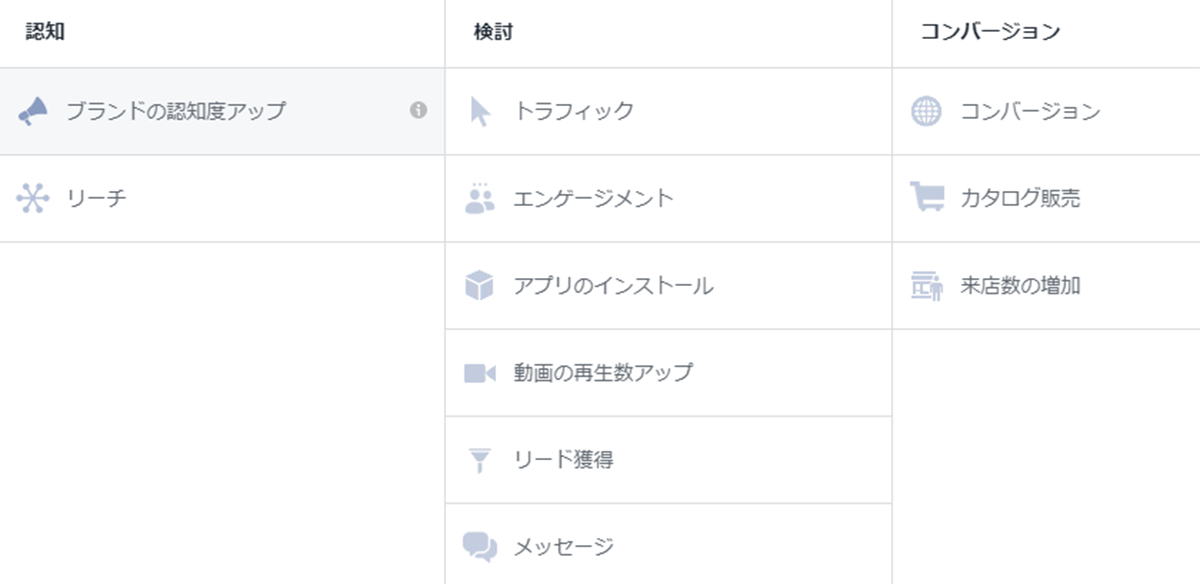Click the リーチ snowflake-shaped network icon
This screenshot has height=584, width=1200.
point(33,198)
